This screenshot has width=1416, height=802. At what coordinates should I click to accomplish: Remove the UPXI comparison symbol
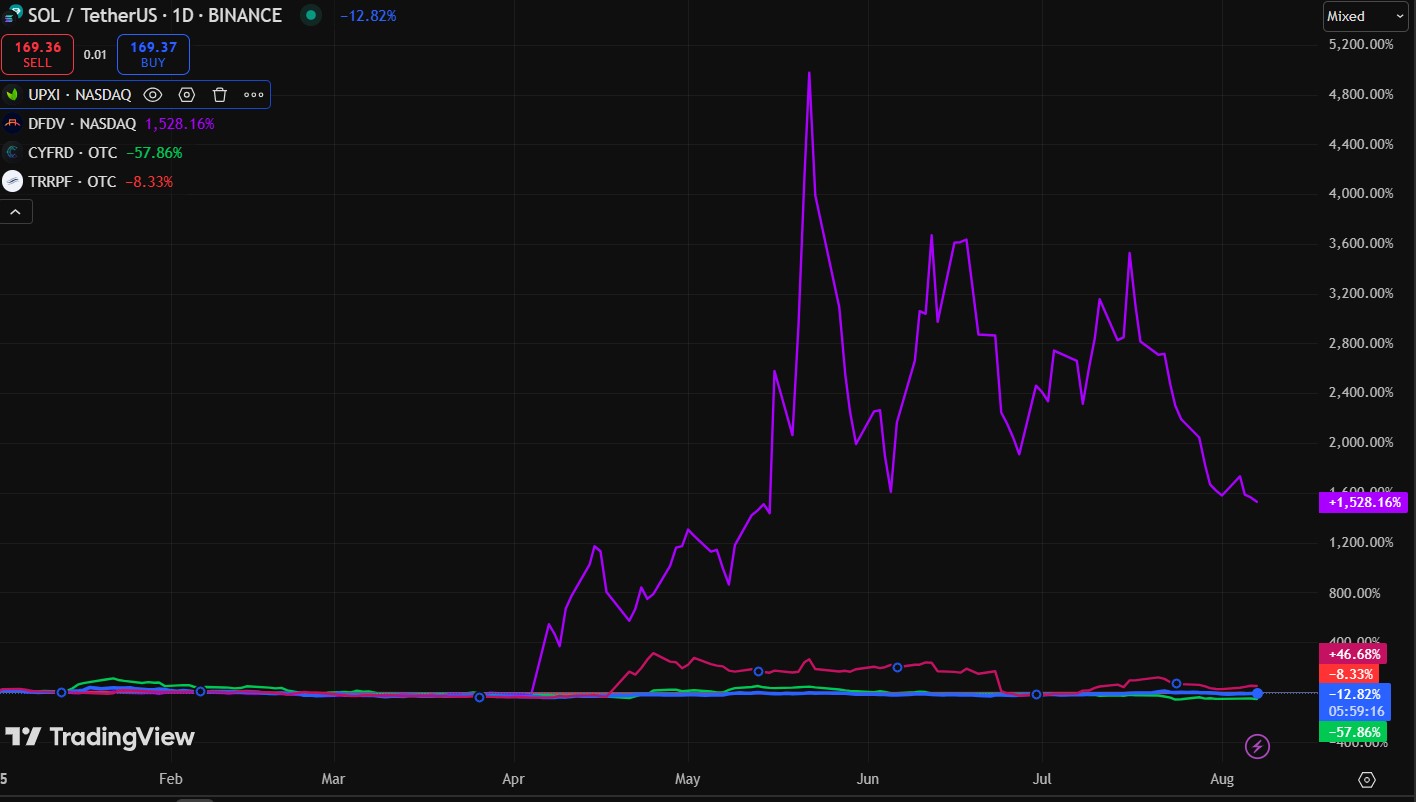pyautogui.click(x=220, y=95)
